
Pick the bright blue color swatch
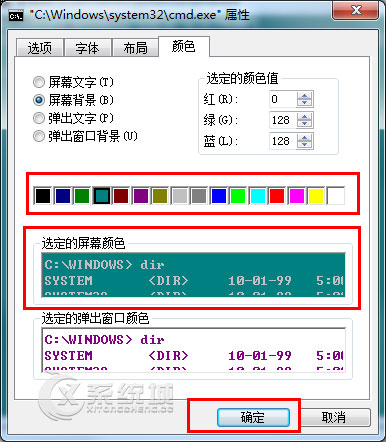click(x=218, y=196)
